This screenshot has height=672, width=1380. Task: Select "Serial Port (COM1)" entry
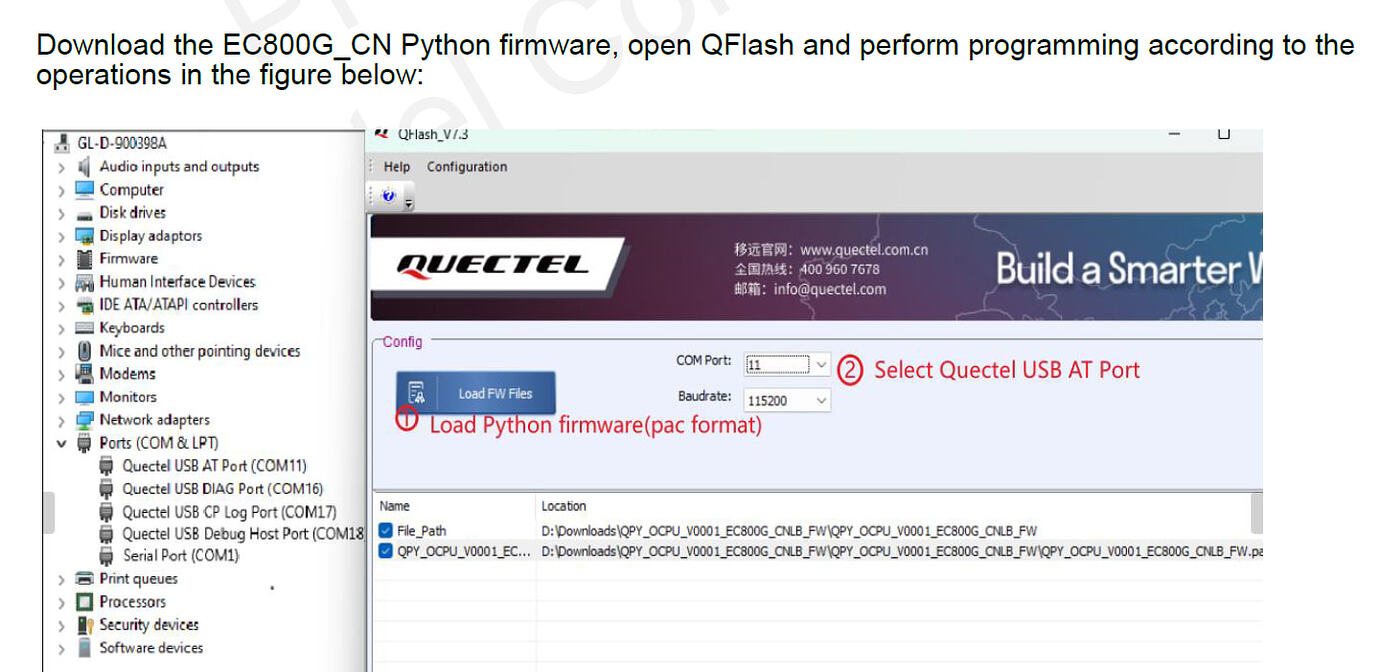181,555
